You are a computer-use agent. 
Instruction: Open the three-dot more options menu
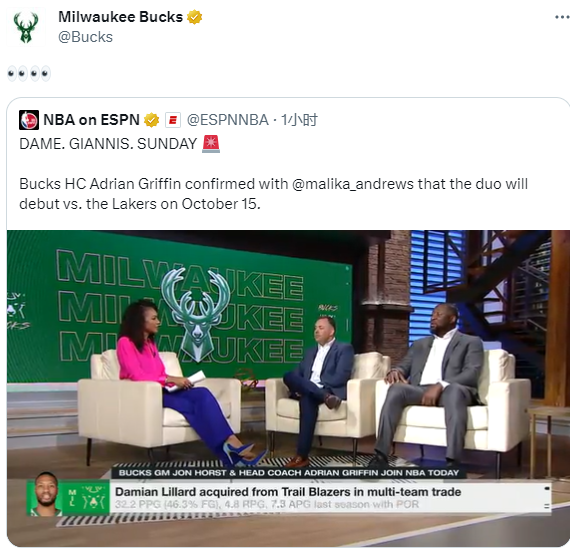click(562, 17)
